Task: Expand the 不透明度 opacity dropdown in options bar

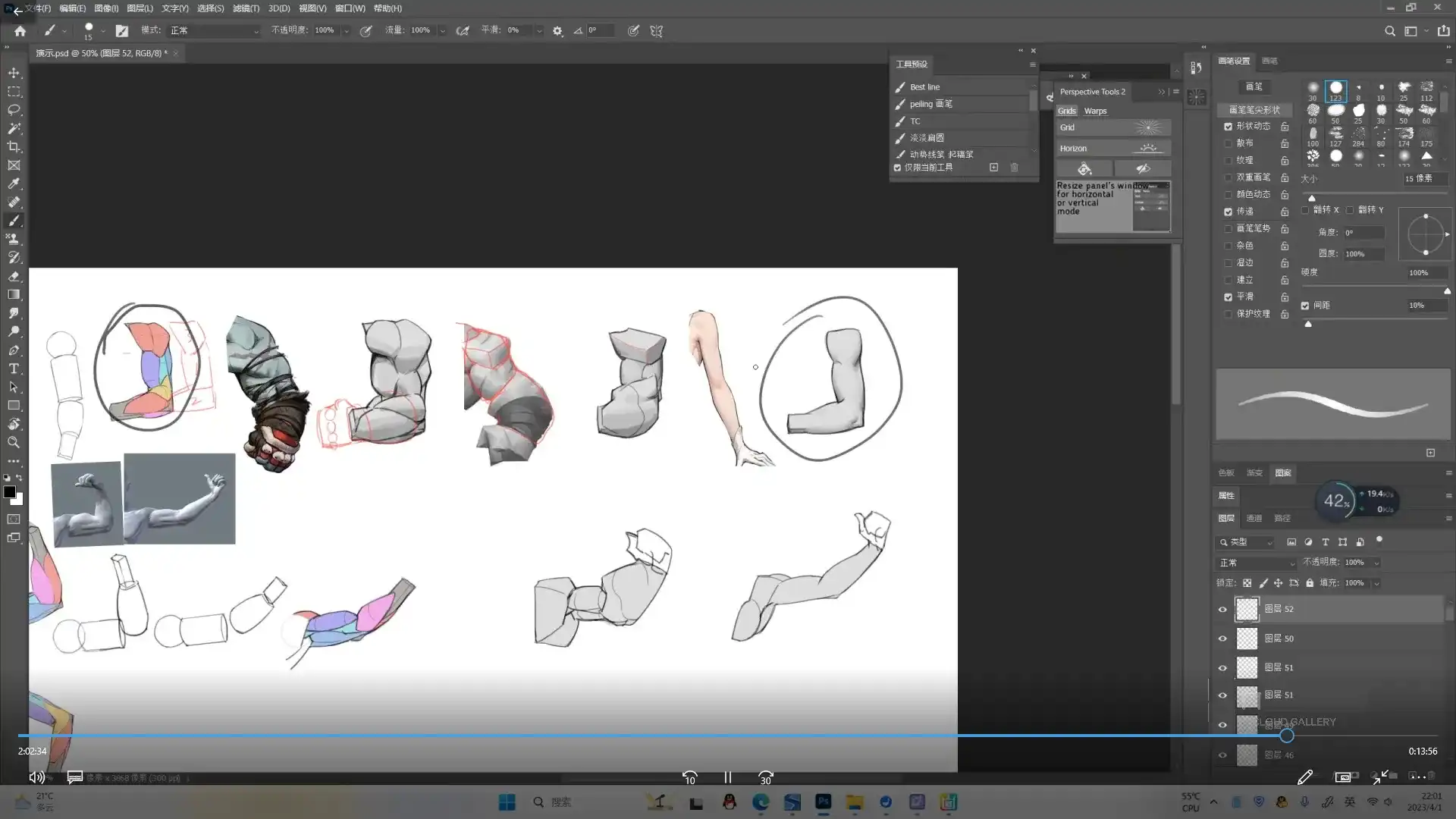Action: (x=347, y=31)
